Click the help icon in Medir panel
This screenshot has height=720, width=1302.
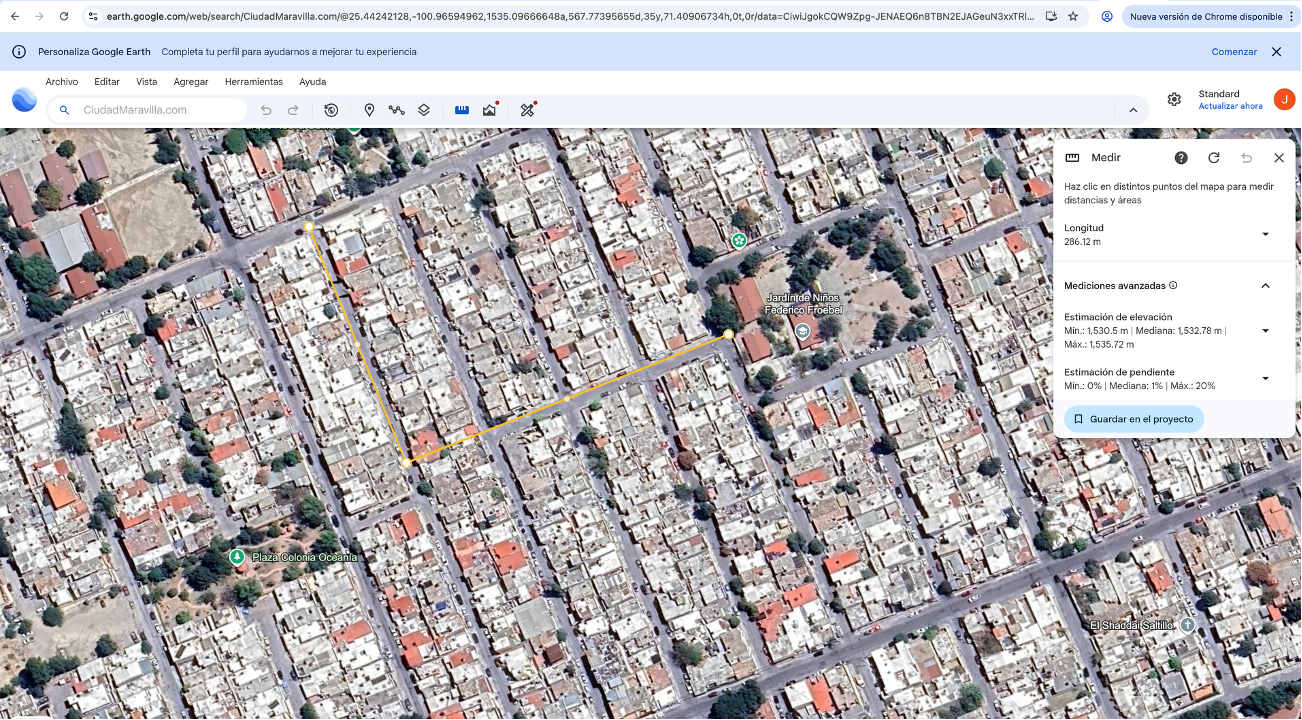(1181, 158)
